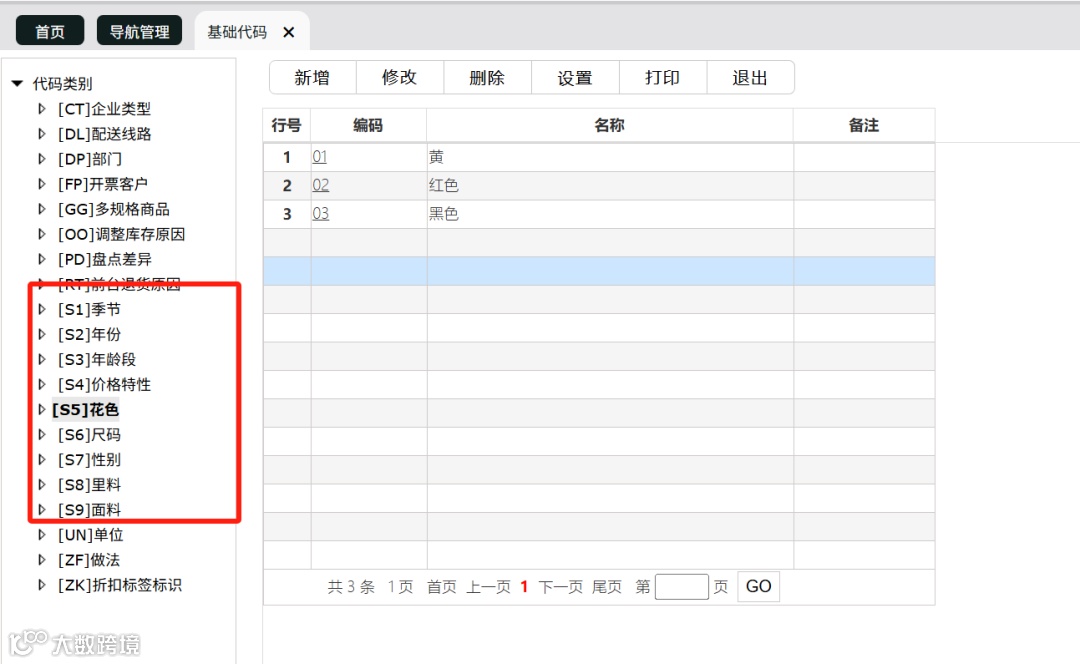1080x664 pixels.
Task: Open code link 01
Action: pos(320,157)
